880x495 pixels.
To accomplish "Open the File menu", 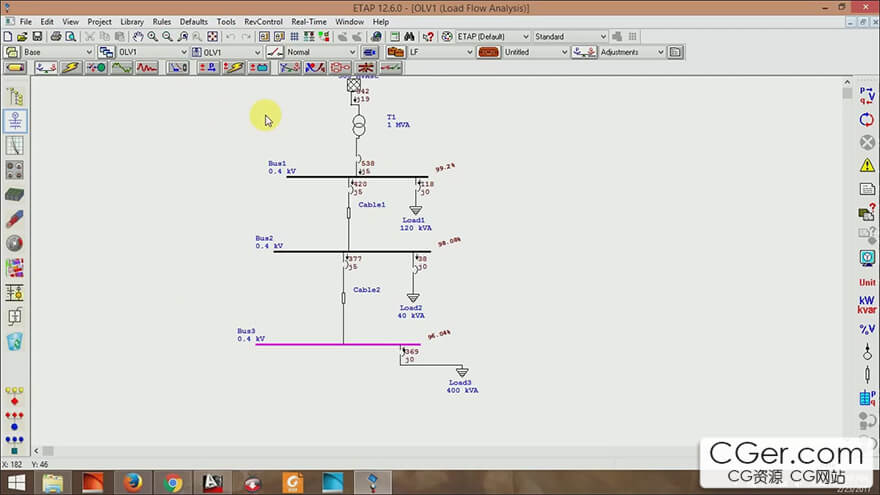I will click(x=26, y=22).
